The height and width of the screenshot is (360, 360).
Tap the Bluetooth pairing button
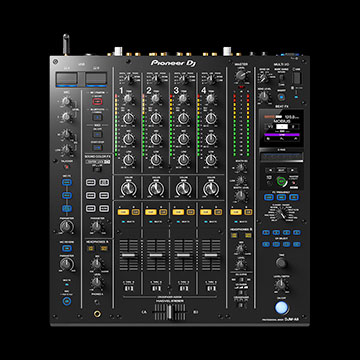[x=97, y=117]
